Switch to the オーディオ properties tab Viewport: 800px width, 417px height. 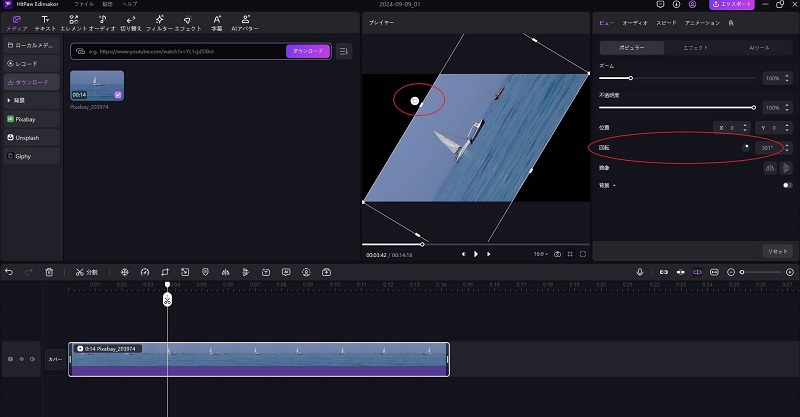(x=635, y=23)
